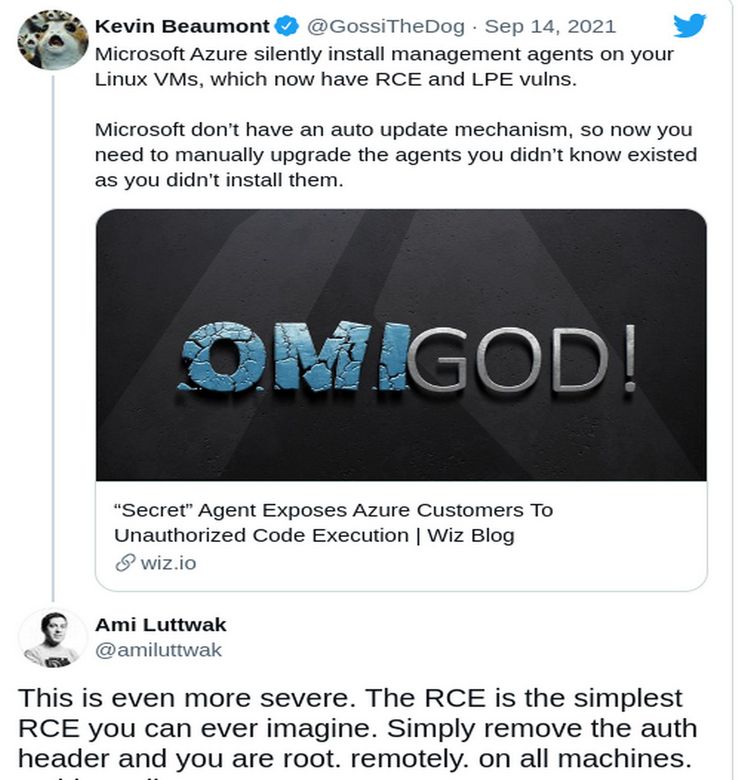Click the Ami Luttwak display name
Screen dimensions: 741x780
pyautogui.click(x=161, y=625)
